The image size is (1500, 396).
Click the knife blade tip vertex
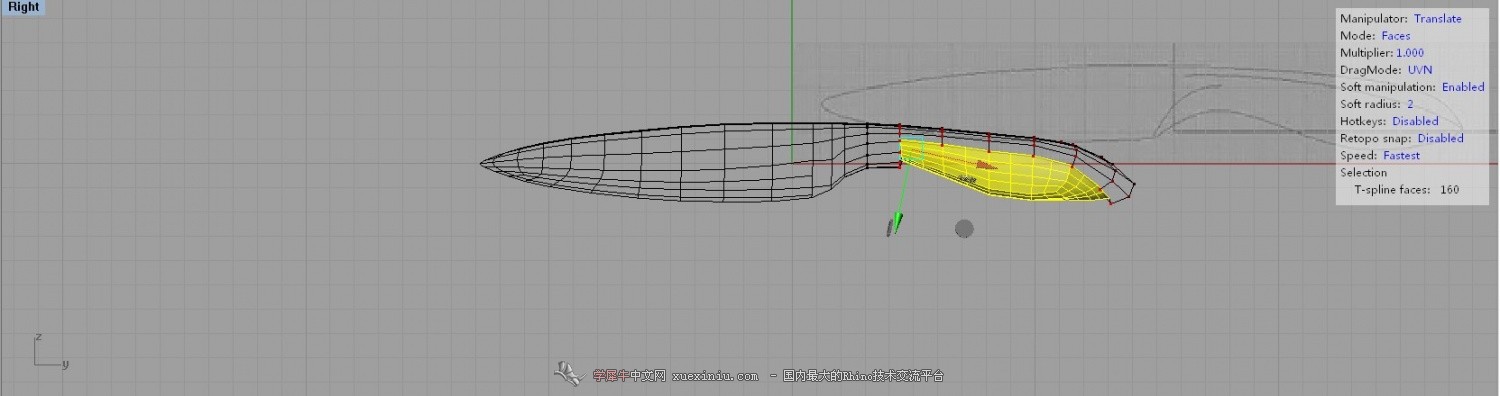481,163
